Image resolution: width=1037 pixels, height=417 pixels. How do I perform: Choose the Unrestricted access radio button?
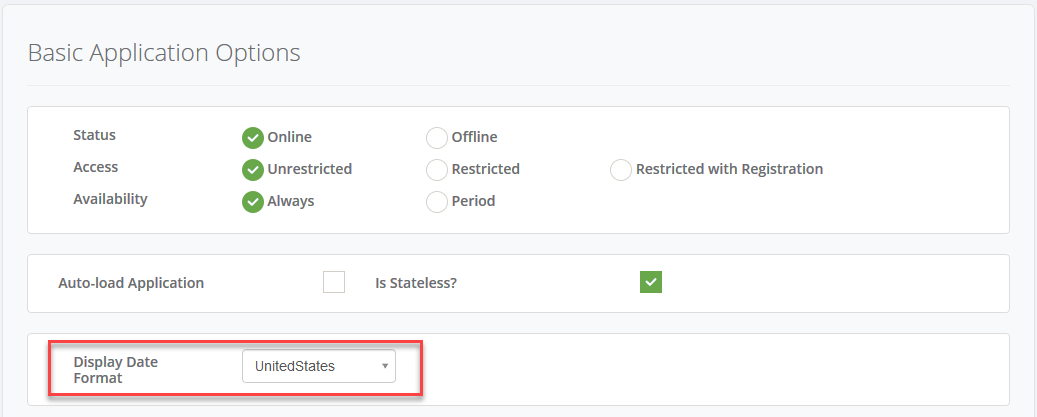pos(252,169)
